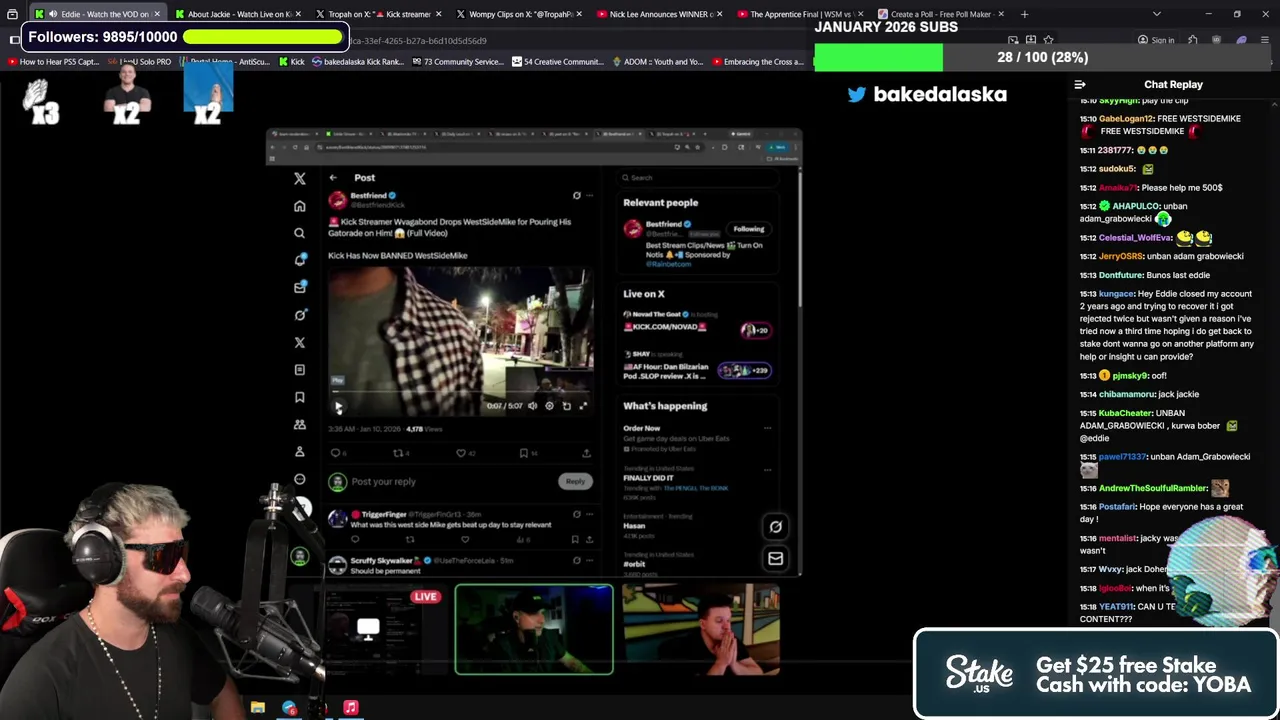Expand the tab list dropdown arrow
The height and width of the screenshot is (720, 1280).
(x=1157, y=14)
